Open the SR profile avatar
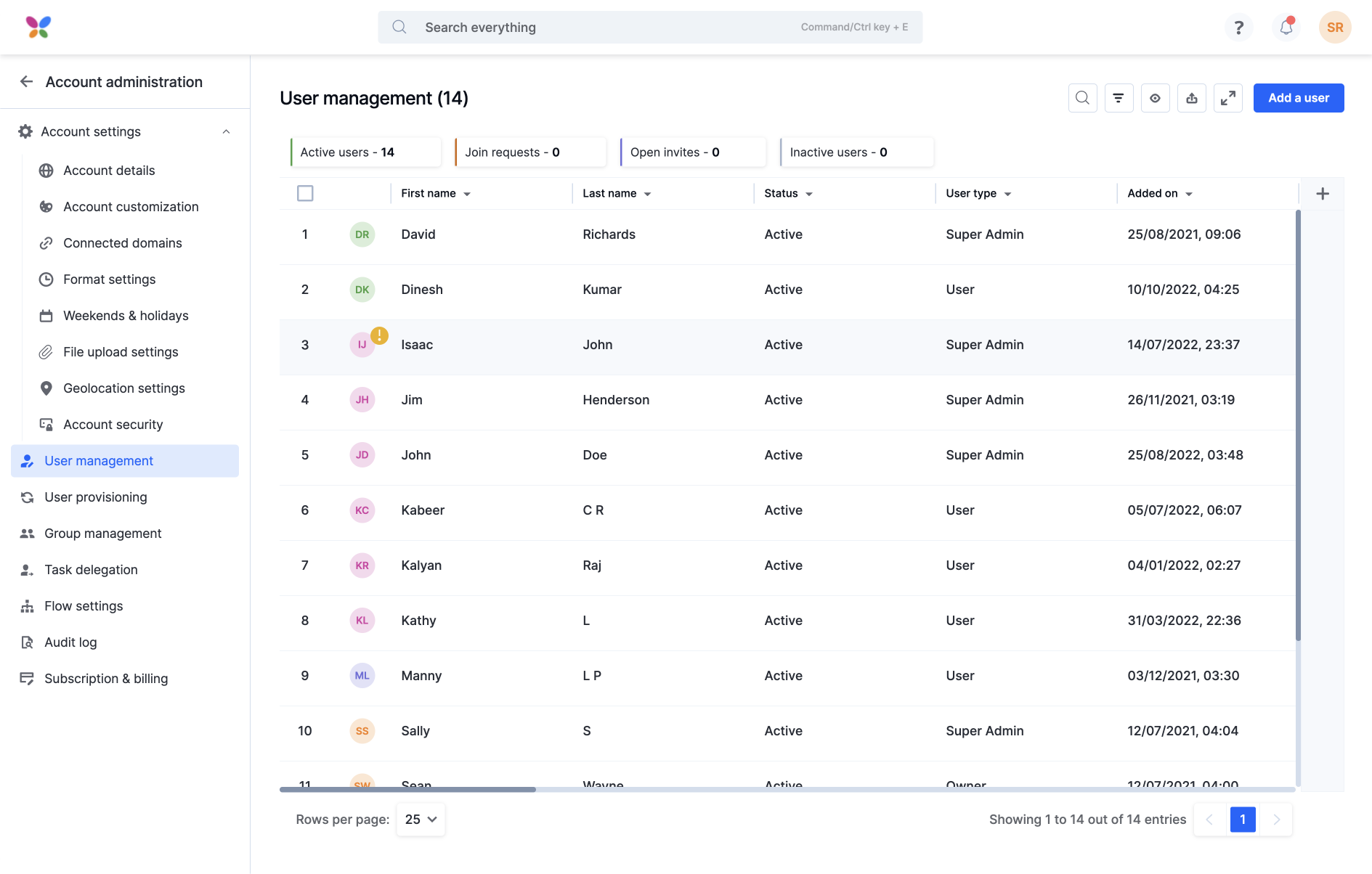Image resolution: width=1372 pixels, height=874 pixels. [1335, 28]
